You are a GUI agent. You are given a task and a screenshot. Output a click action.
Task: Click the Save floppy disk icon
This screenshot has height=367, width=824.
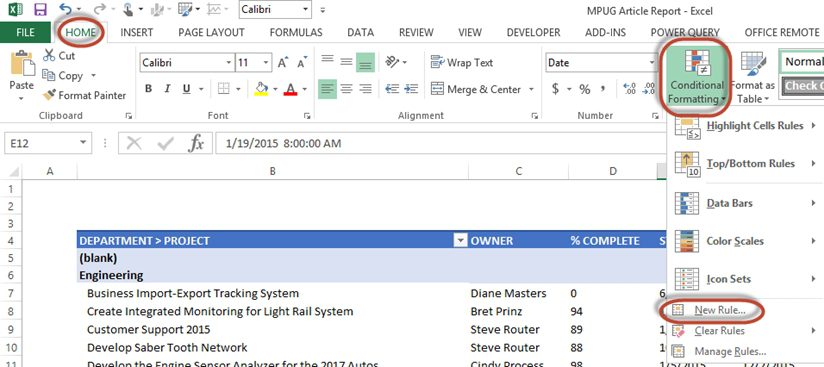pos(40,9)
